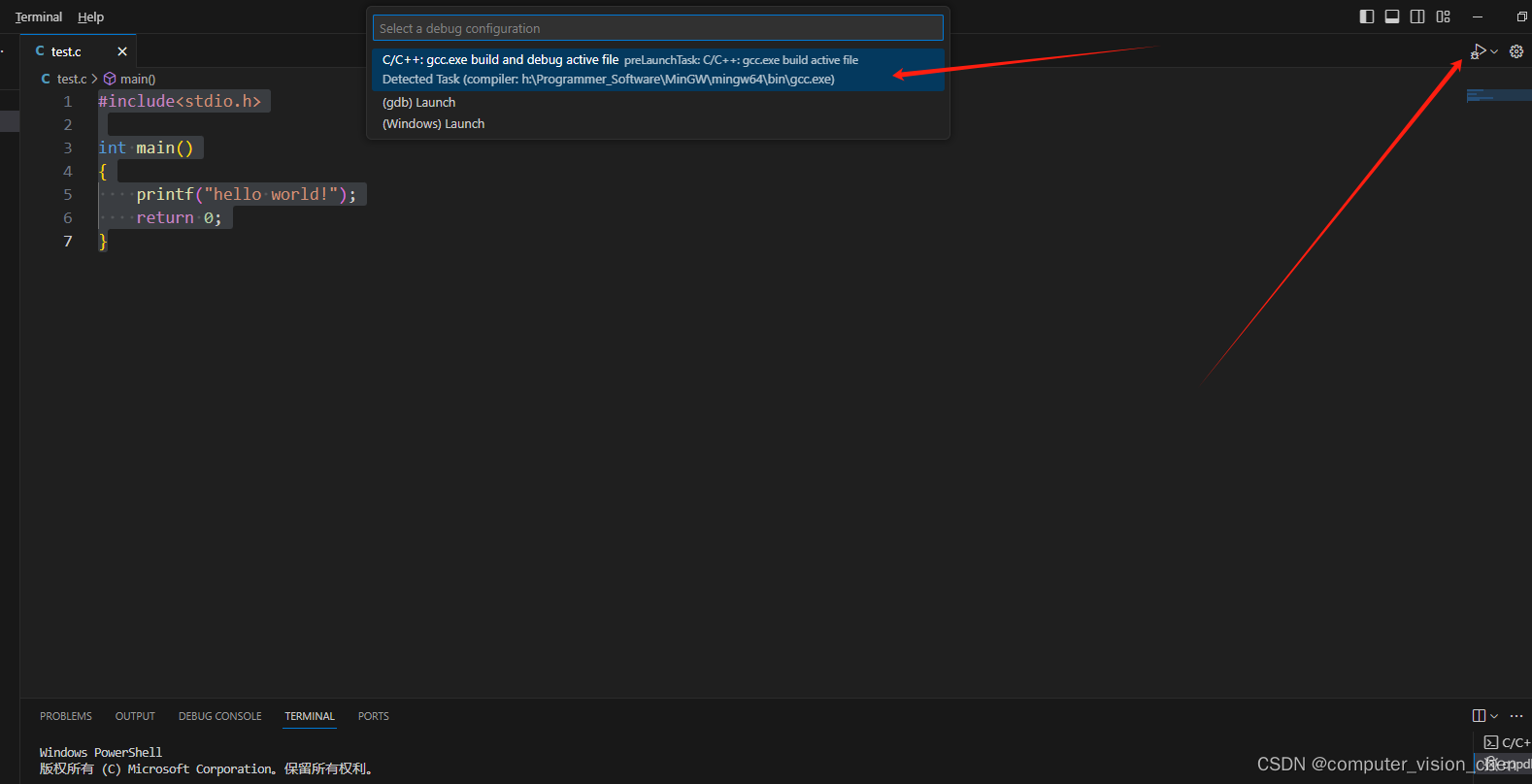Focus the debug configuration search field

point(657,28)
